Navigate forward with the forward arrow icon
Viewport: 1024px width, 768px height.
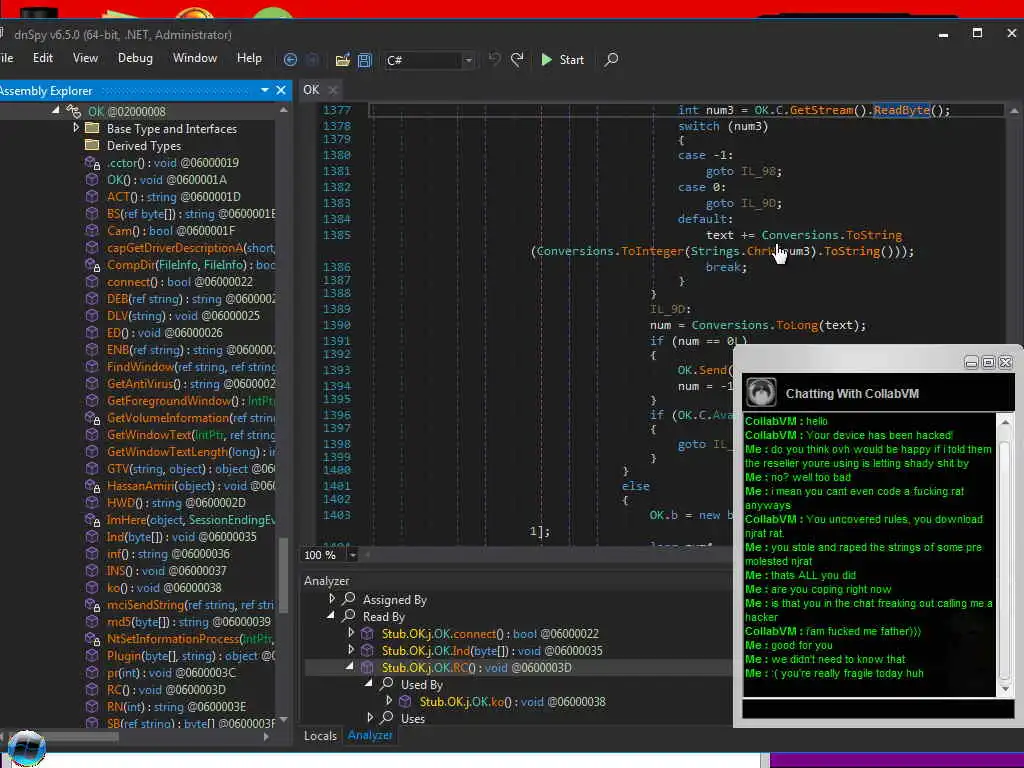coord(313,60)
